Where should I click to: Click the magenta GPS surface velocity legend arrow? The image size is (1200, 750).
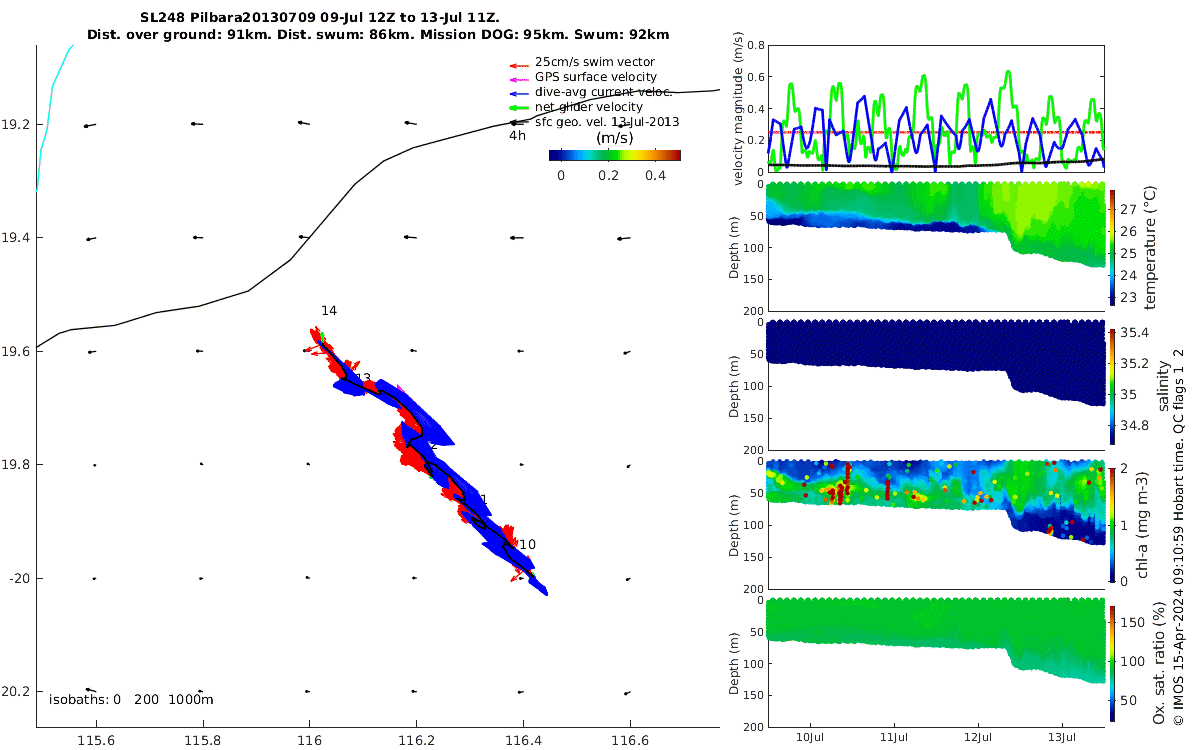[519, 78]
